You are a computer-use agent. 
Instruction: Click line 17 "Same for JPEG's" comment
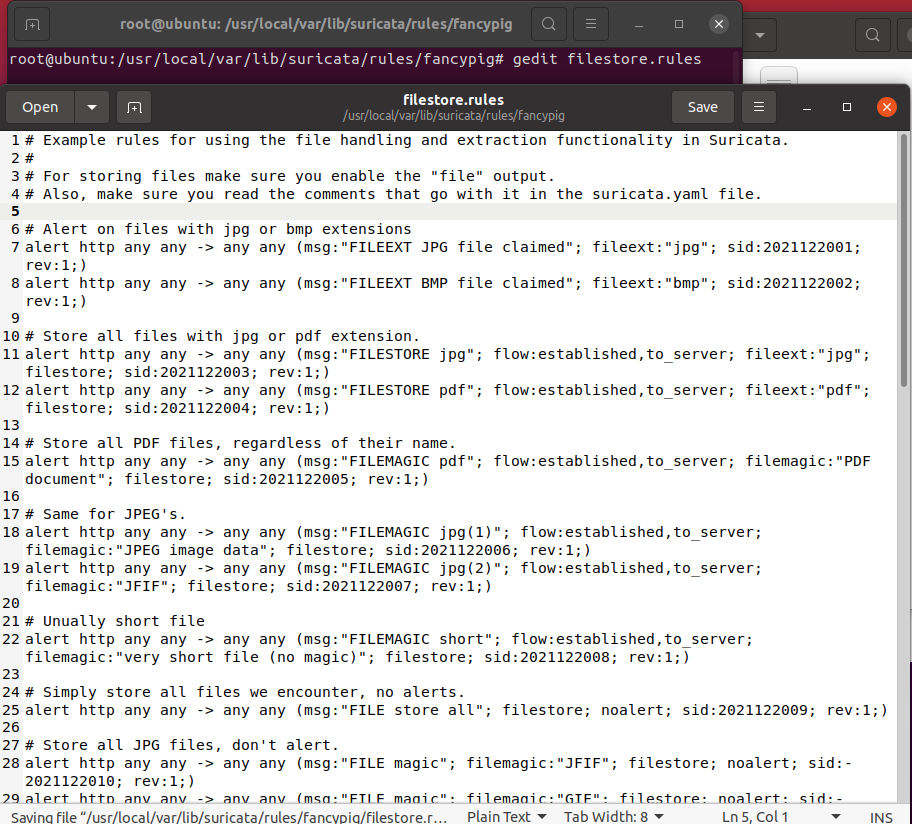point(105,514)
